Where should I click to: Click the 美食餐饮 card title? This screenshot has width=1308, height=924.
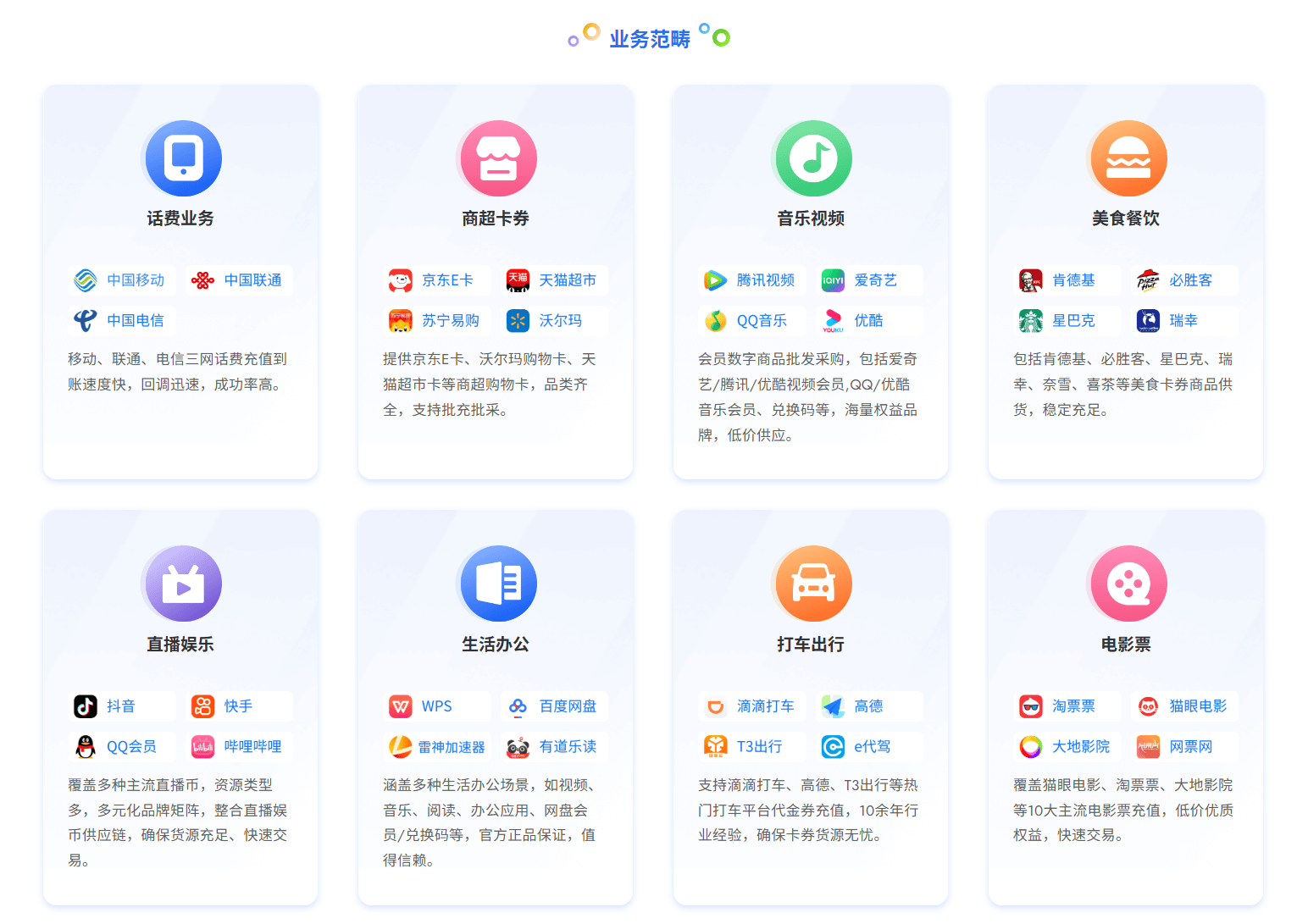[x=1126, y=219]
